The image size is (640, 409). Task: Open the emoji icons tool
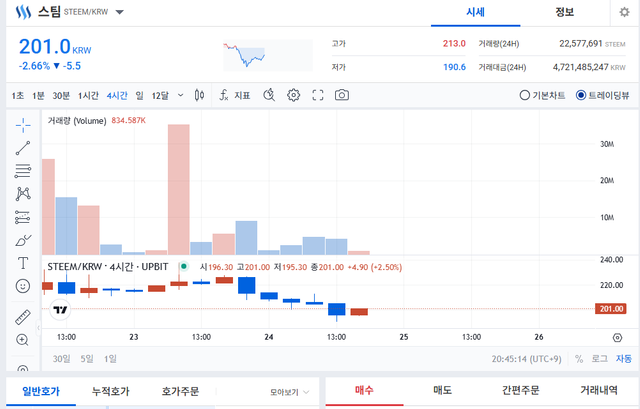23,286
